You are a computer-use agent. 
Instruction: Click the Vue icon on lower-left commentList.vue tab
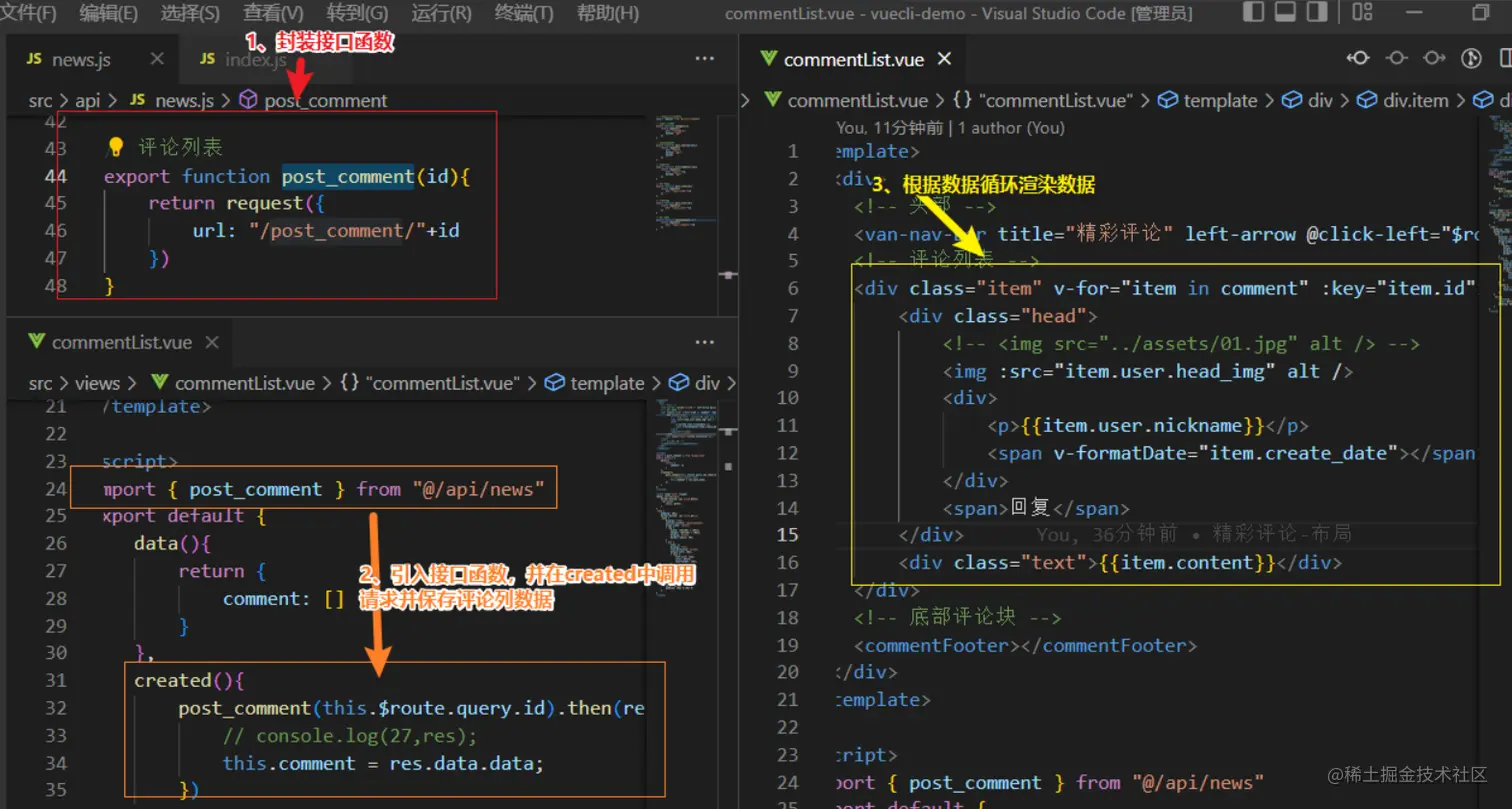click(36, 342)
